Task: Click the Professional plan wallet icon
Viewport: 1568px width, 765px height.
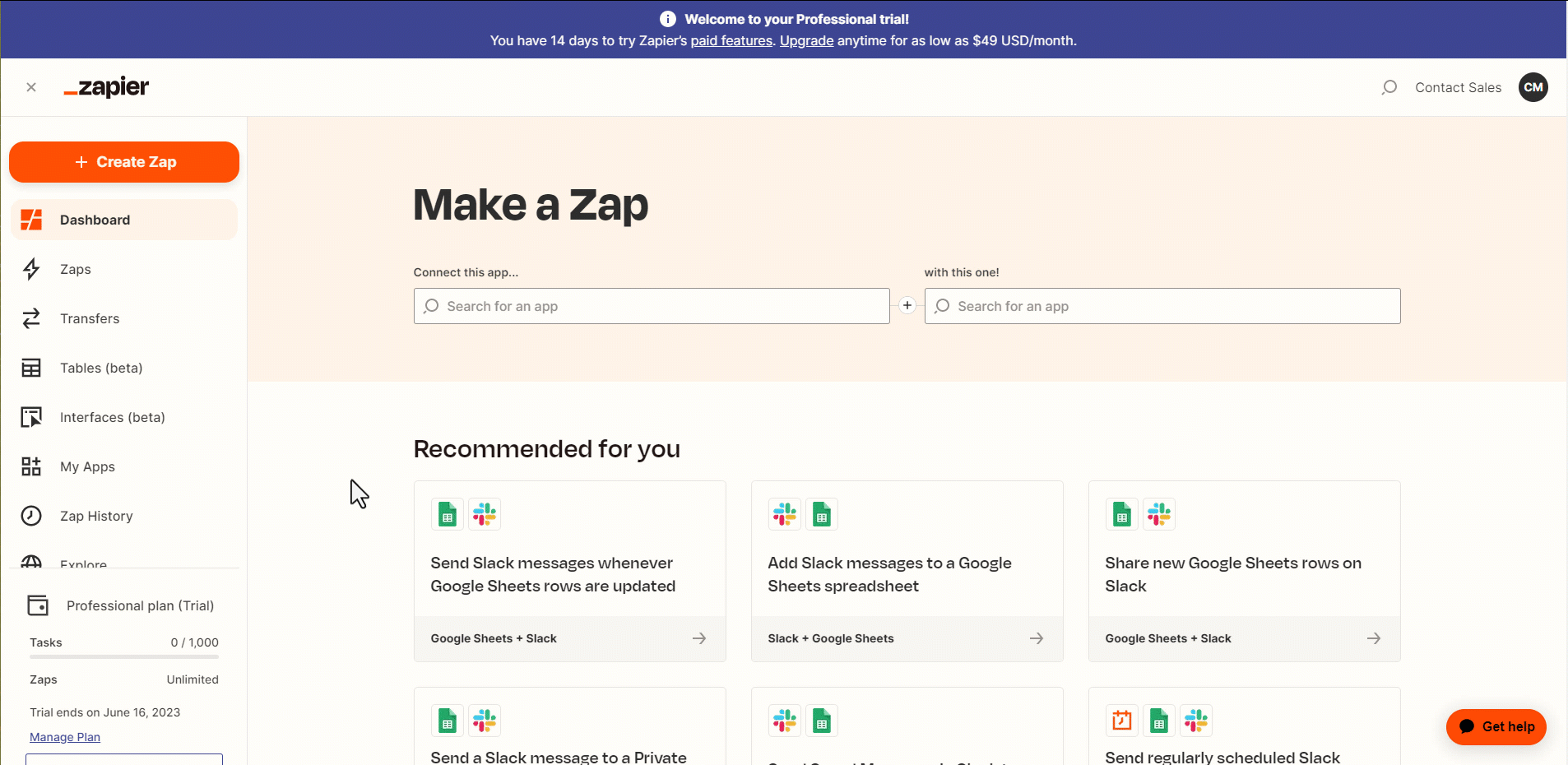Action: click(38, 605)
